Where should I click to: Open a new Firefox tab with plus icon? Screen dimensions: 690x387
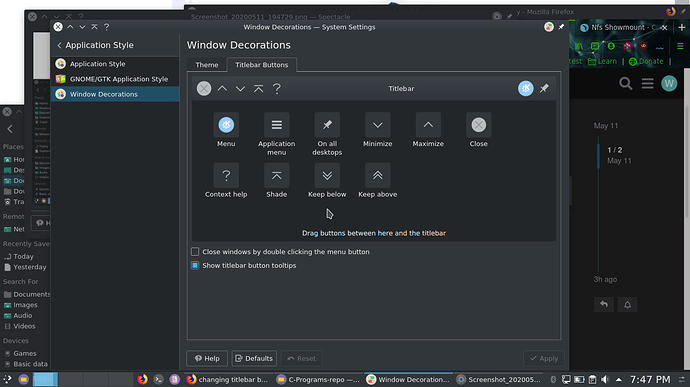682,27
